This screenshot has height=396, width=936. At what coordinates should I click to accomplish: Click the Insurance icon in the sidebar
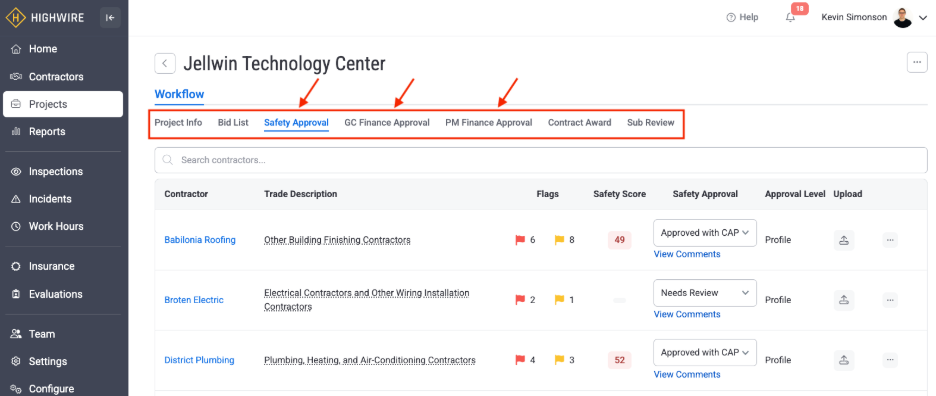[x=16, y=266]
